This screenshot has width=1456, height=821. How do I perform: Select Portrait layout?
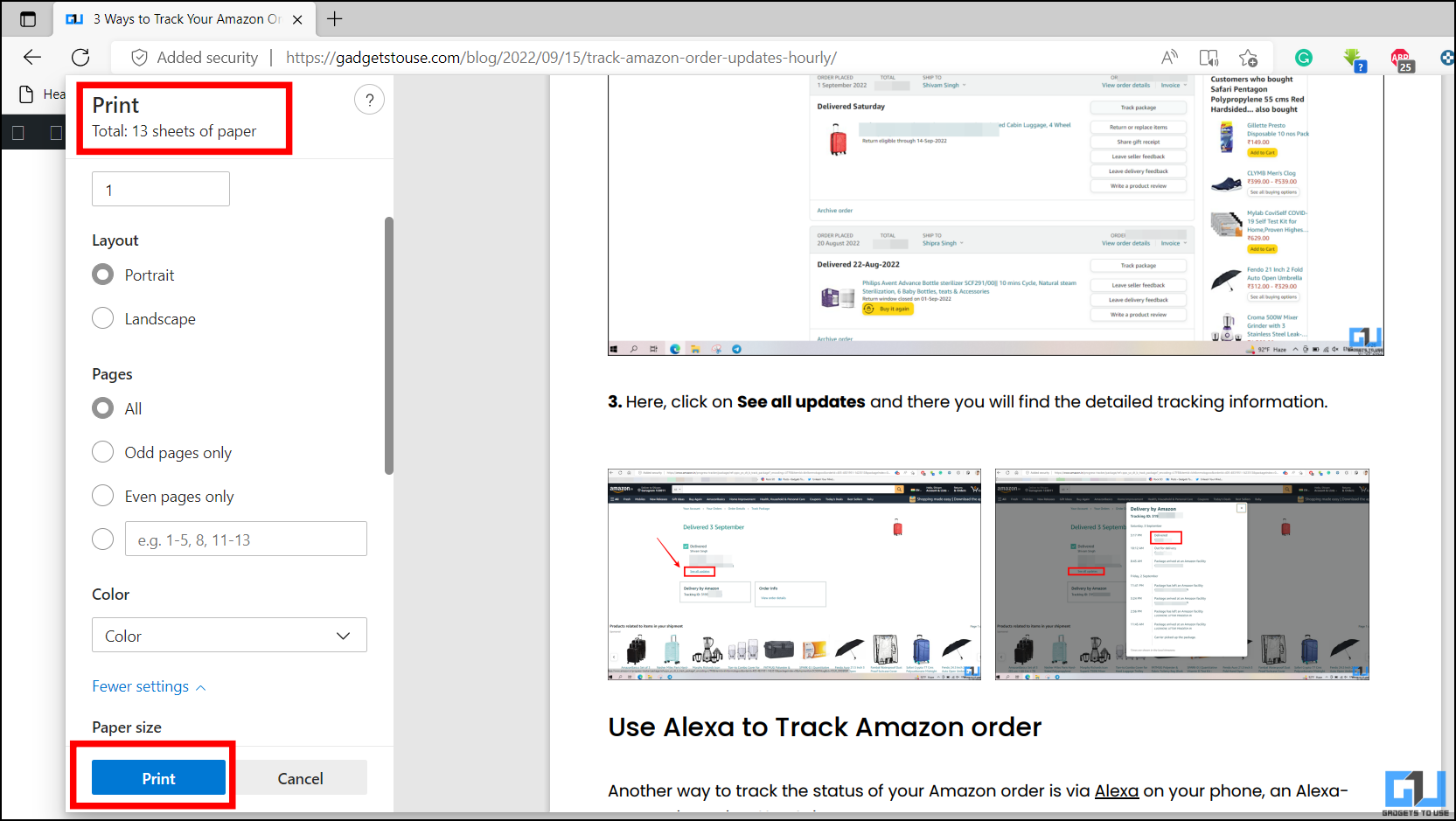103,275
